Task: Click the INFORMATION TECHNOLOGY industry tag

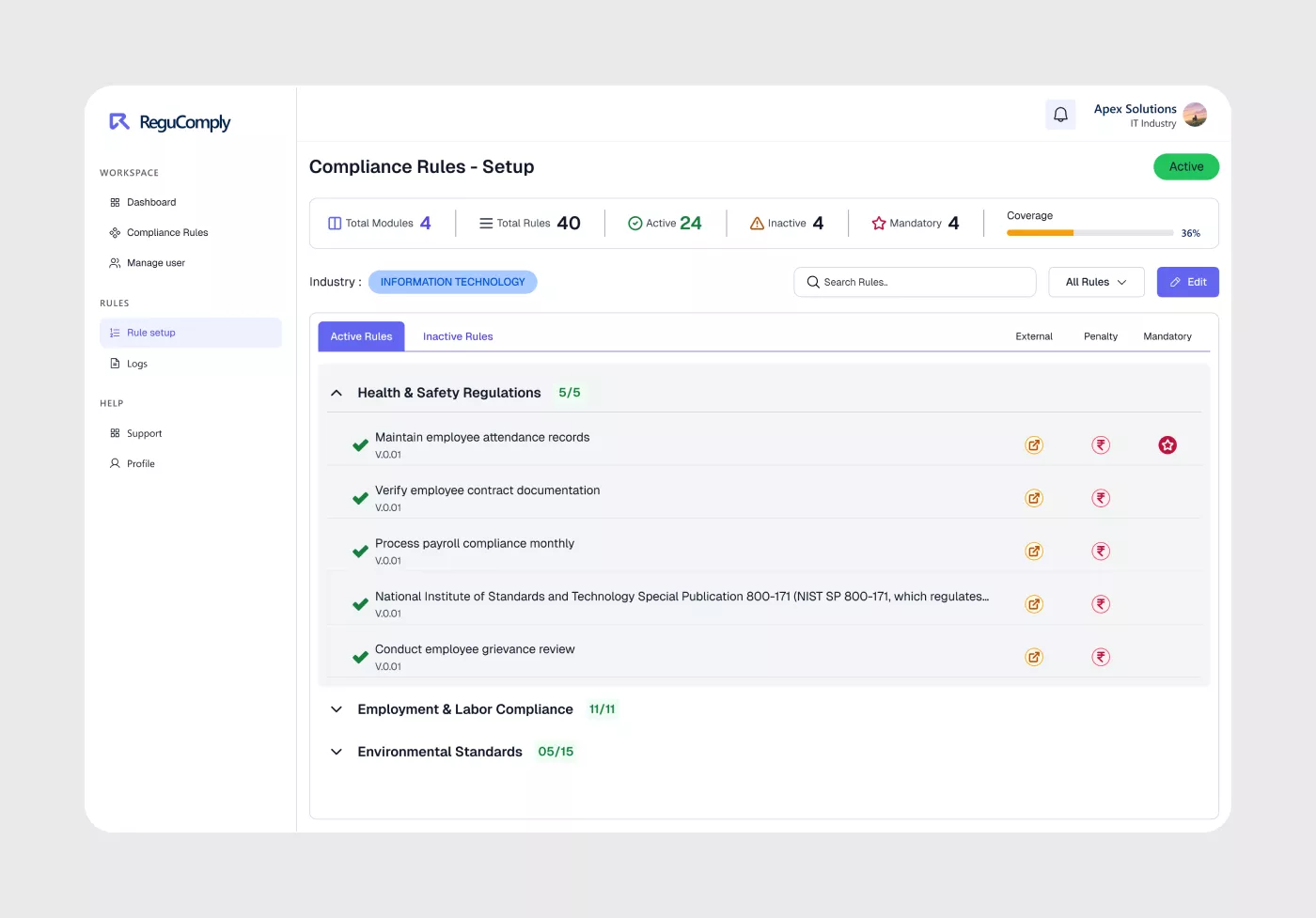Action: click(452, 282)
